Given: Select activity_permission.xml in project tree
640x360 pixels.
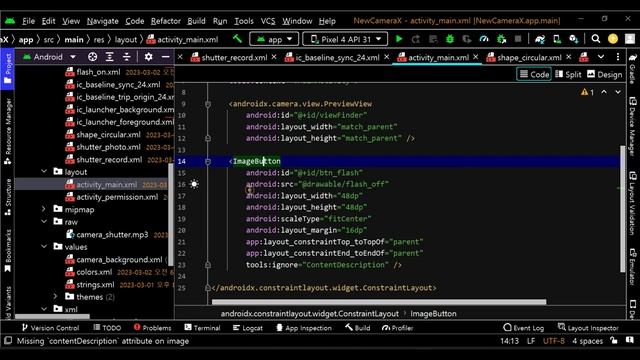Looking at the screenshot, I should tap(117, 197).
